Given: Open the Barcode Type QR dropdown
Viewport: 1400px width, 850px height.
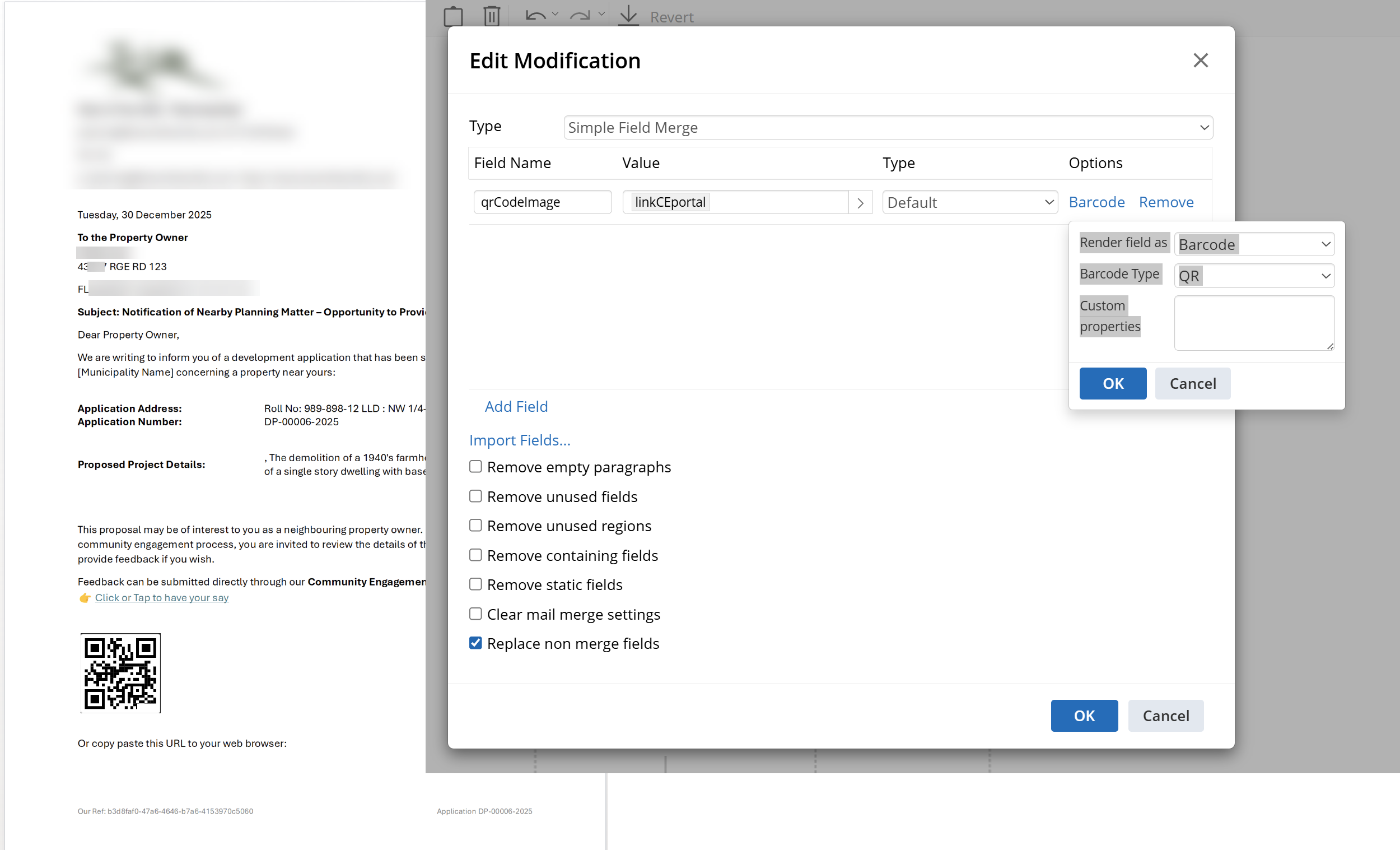Looking at the screenshot, I should (1254, 276).
